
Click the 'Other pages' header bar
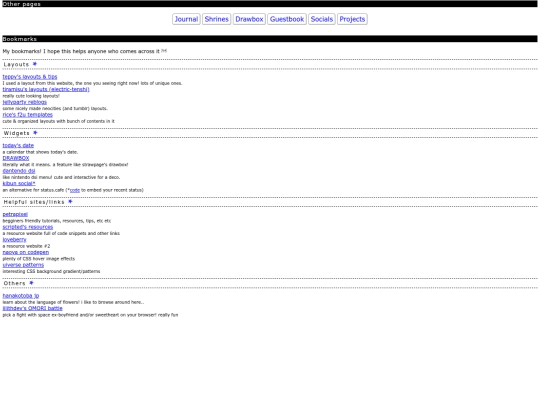tap(270, 4)
